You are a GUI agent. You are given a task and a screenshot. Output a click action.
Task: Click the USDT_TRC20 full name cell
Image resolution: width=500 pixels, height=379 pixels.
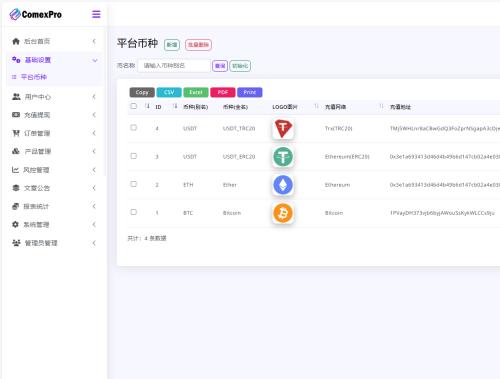(x=239, y=128)
